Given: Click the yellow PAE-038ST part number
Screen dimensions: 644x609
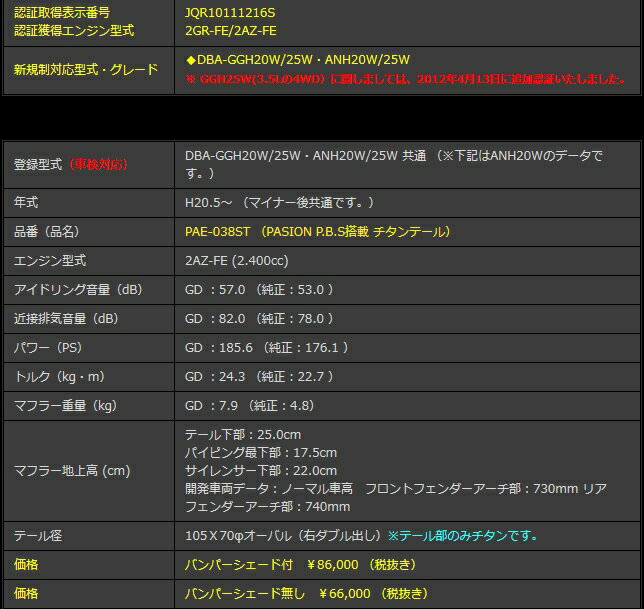Looking at the screenshot, I should [x=219, y=231].
